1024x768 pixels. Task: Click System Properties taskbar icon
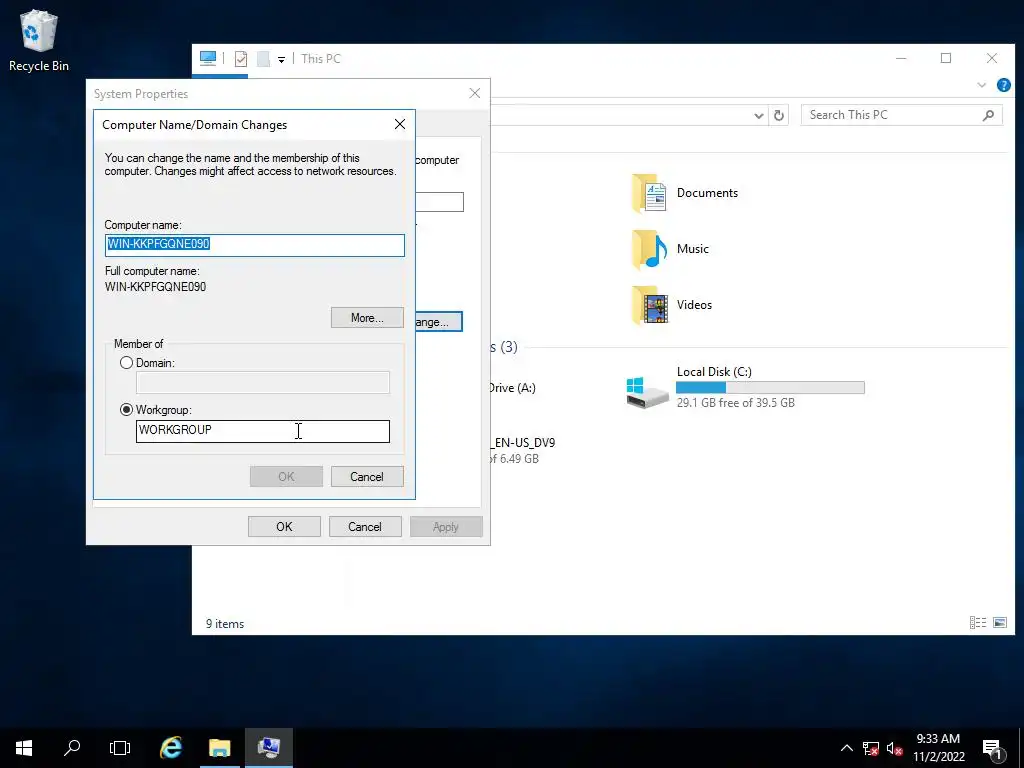point(268,748)
